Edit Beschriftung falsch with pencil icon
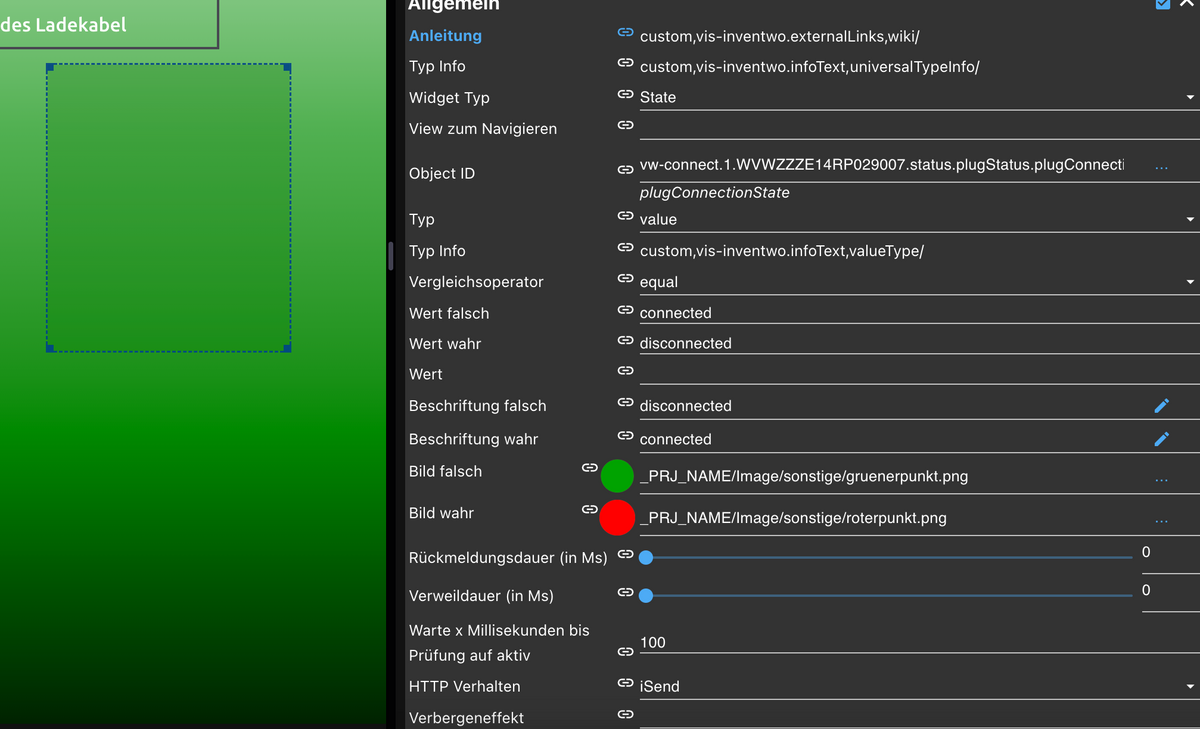 coord(1161,405)
